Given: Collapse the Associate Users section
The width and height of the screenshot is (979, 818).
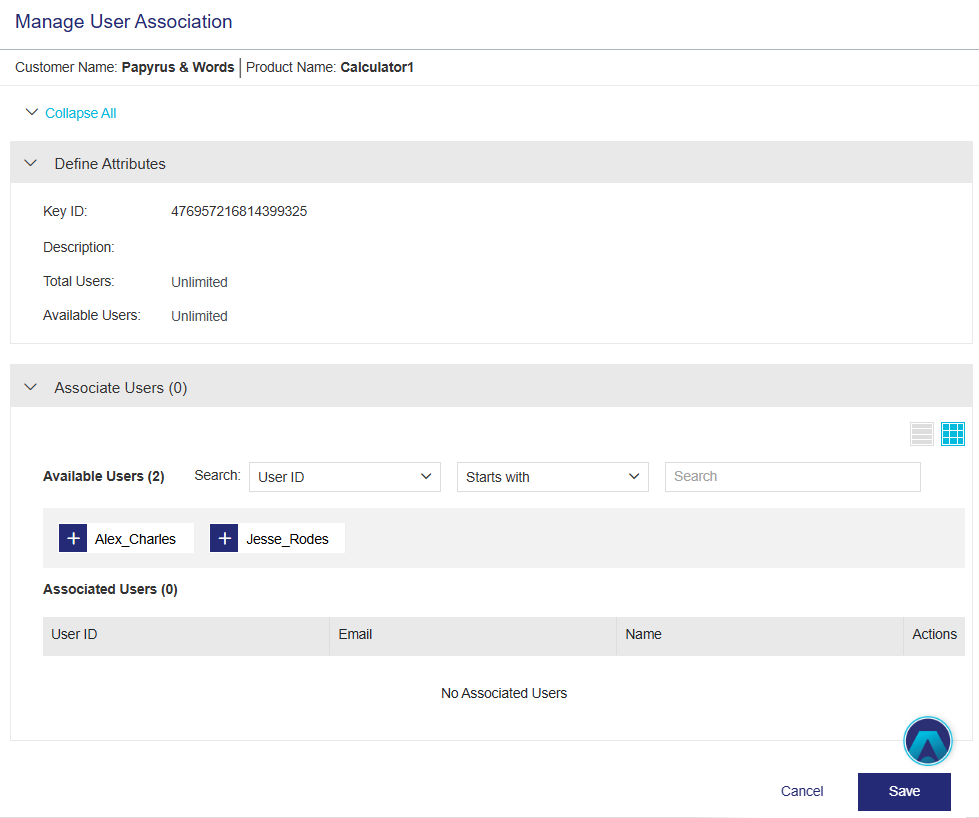Looking at the screenshot, I should tap(30, 387).
